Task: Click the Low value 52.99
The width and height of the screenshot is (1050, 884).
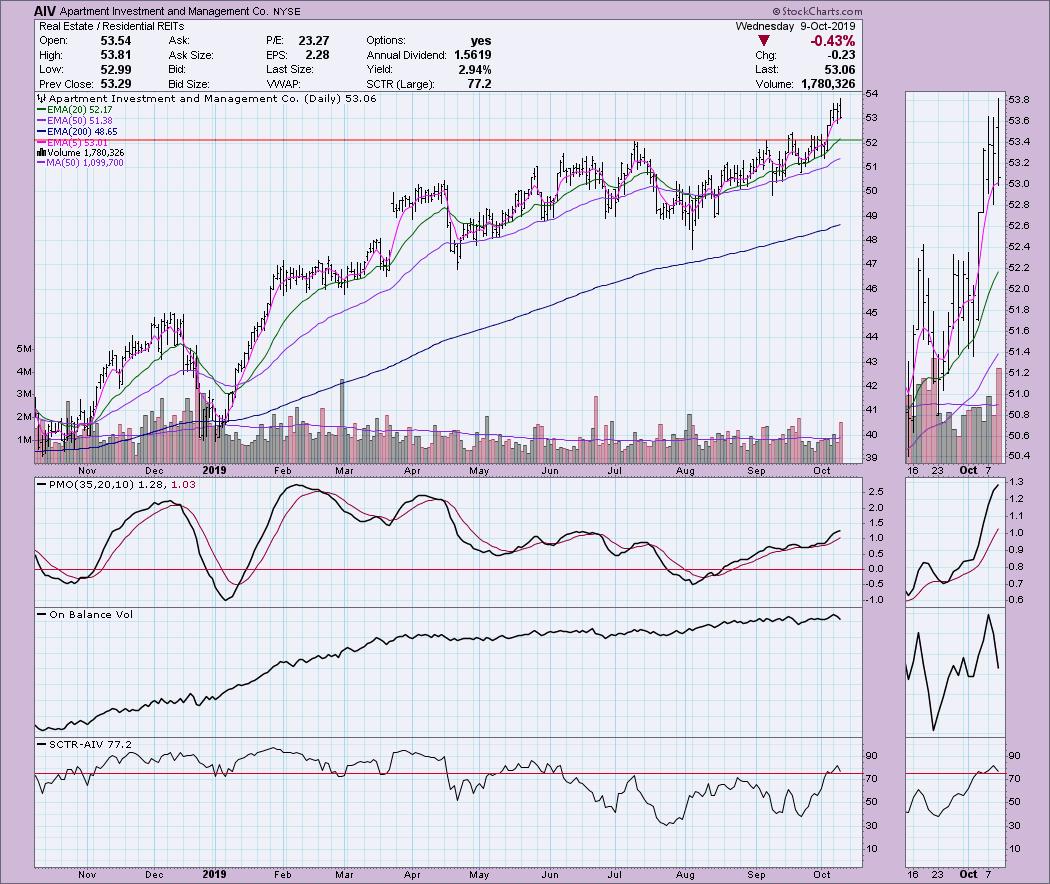Action: tap(116, 70)
